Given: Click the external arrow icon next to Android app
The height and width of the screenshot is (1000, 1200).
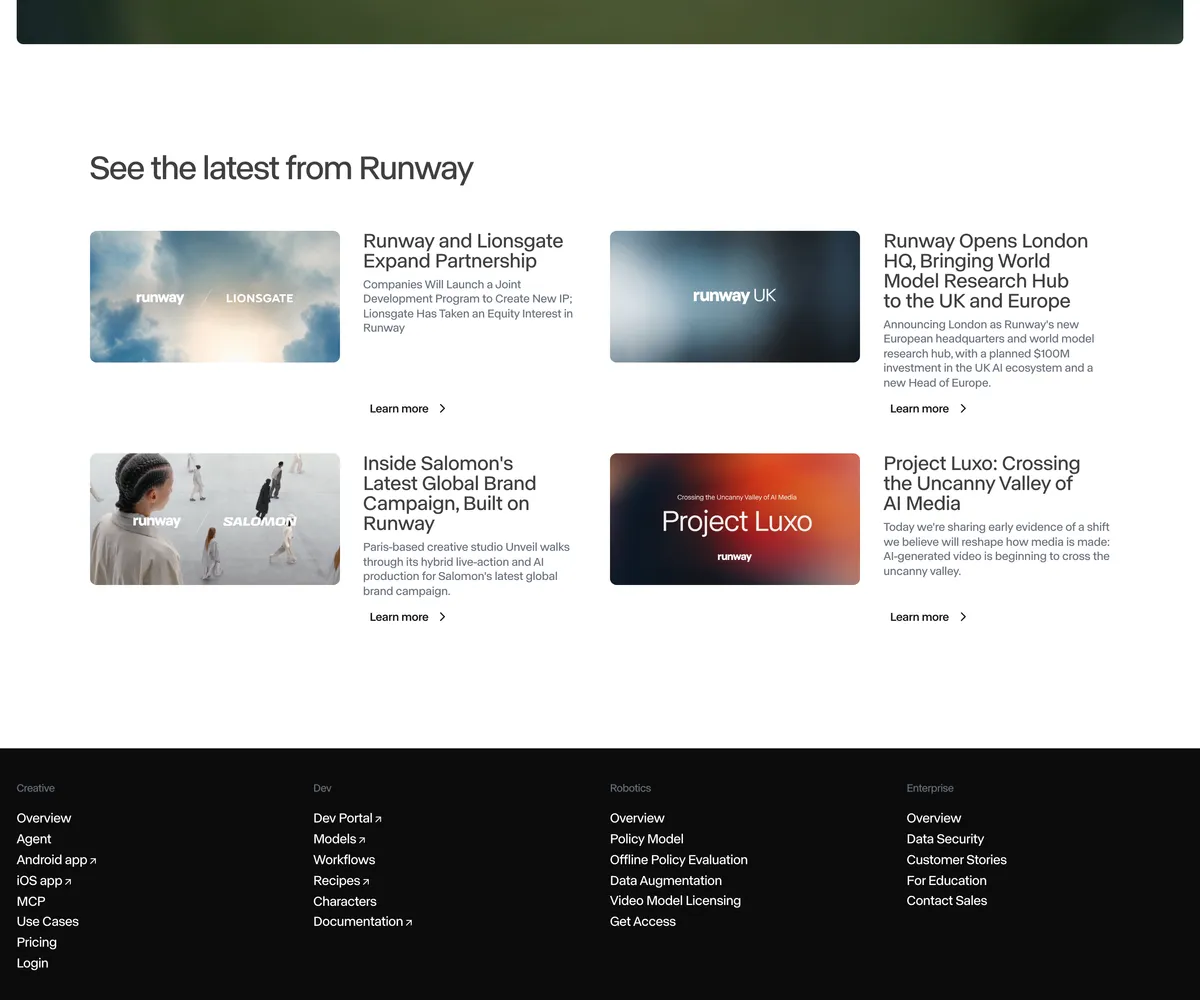Looking at the screenshot, I should click(93, 861).
